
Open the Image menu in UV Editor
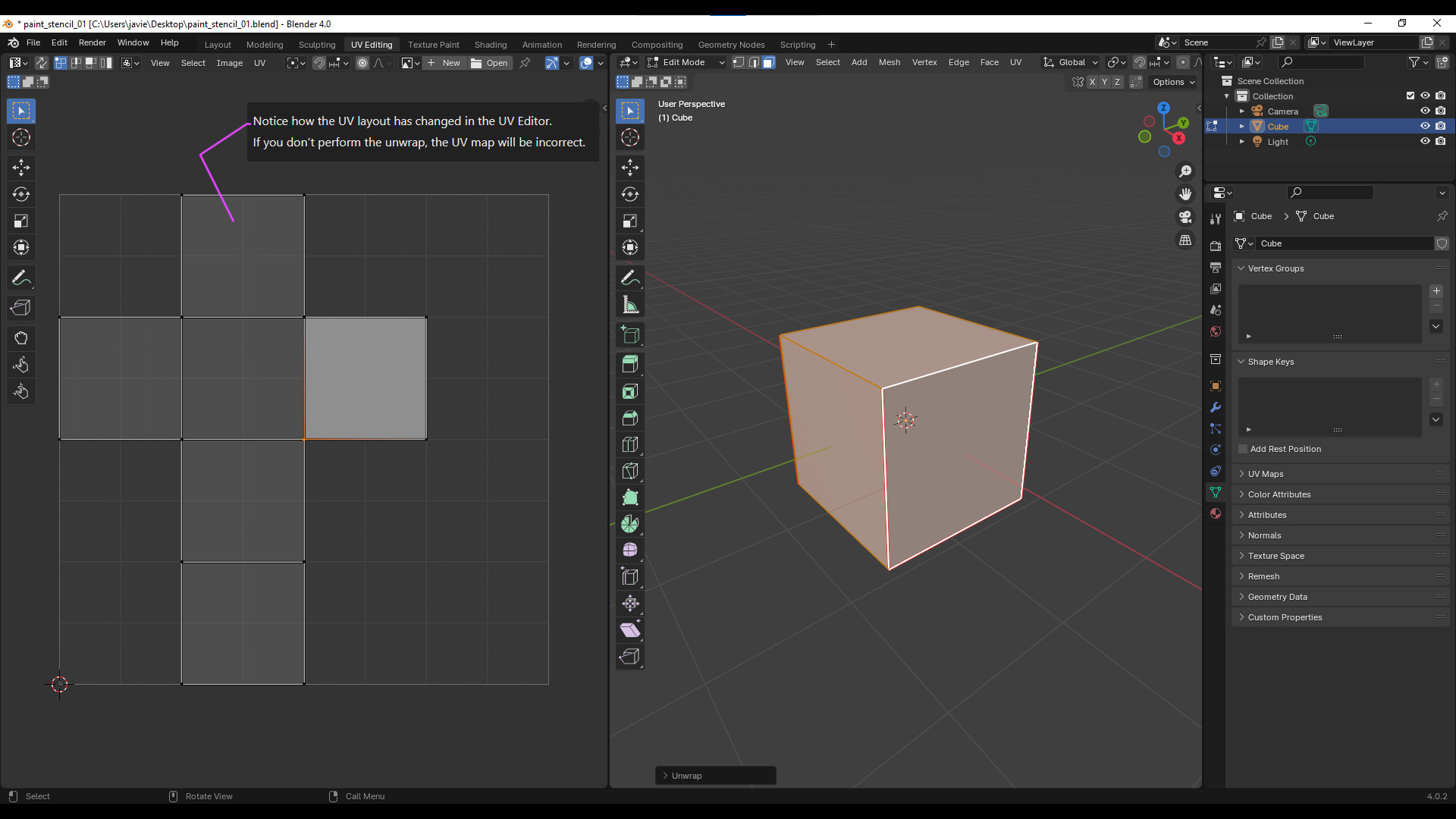(230, 63)
